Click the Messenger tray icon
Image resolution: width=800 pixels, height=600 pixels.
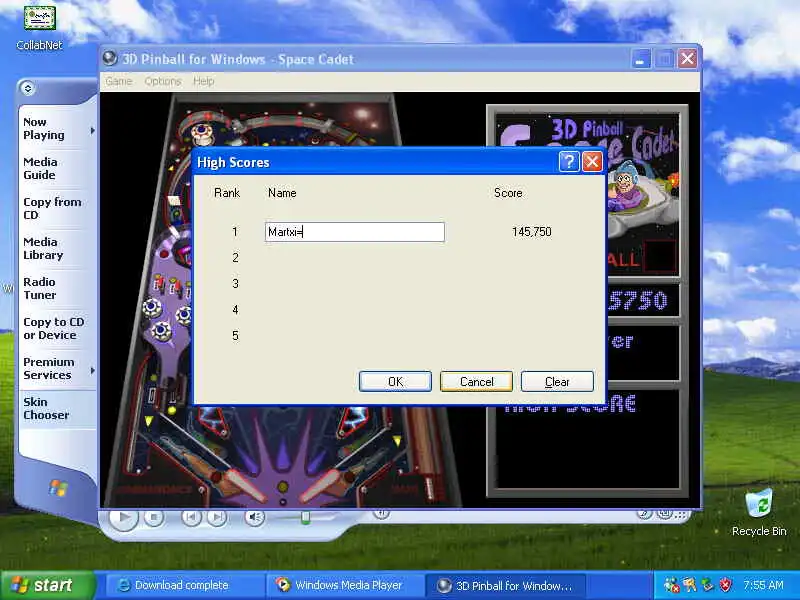[x=671, y=585]
